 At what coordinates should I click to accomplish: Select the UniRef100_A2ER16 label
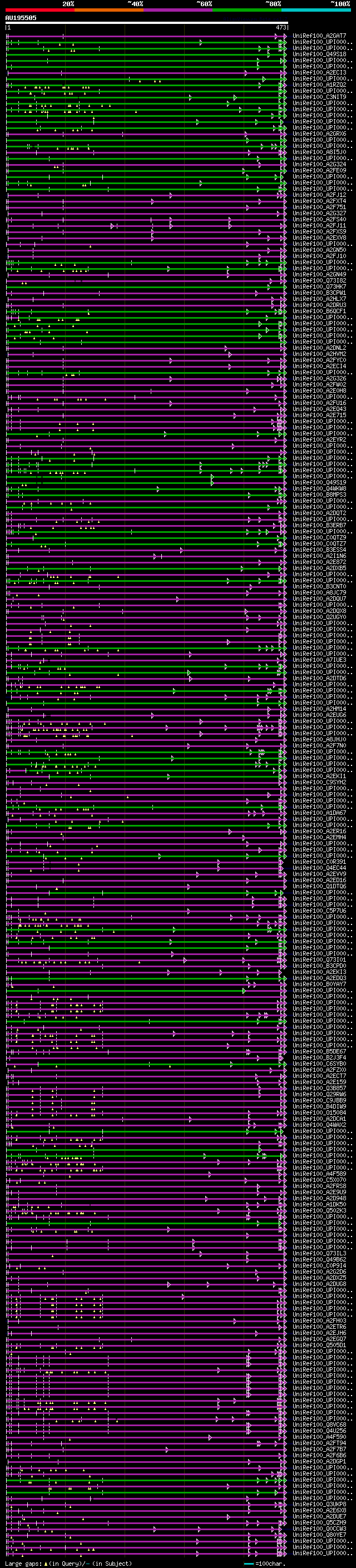point(319,831)
